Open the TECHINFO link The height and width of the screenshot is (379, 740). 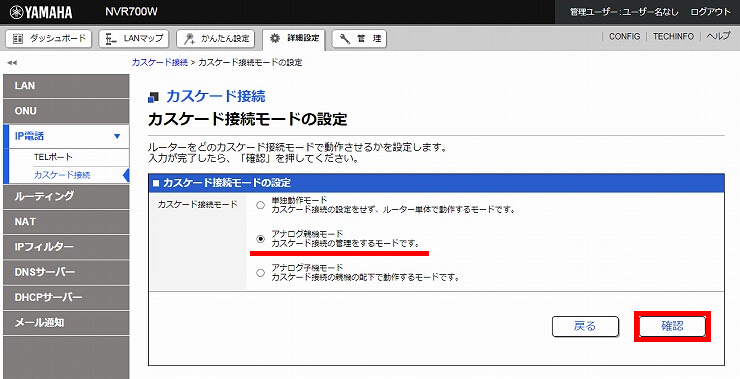point(673,36)
